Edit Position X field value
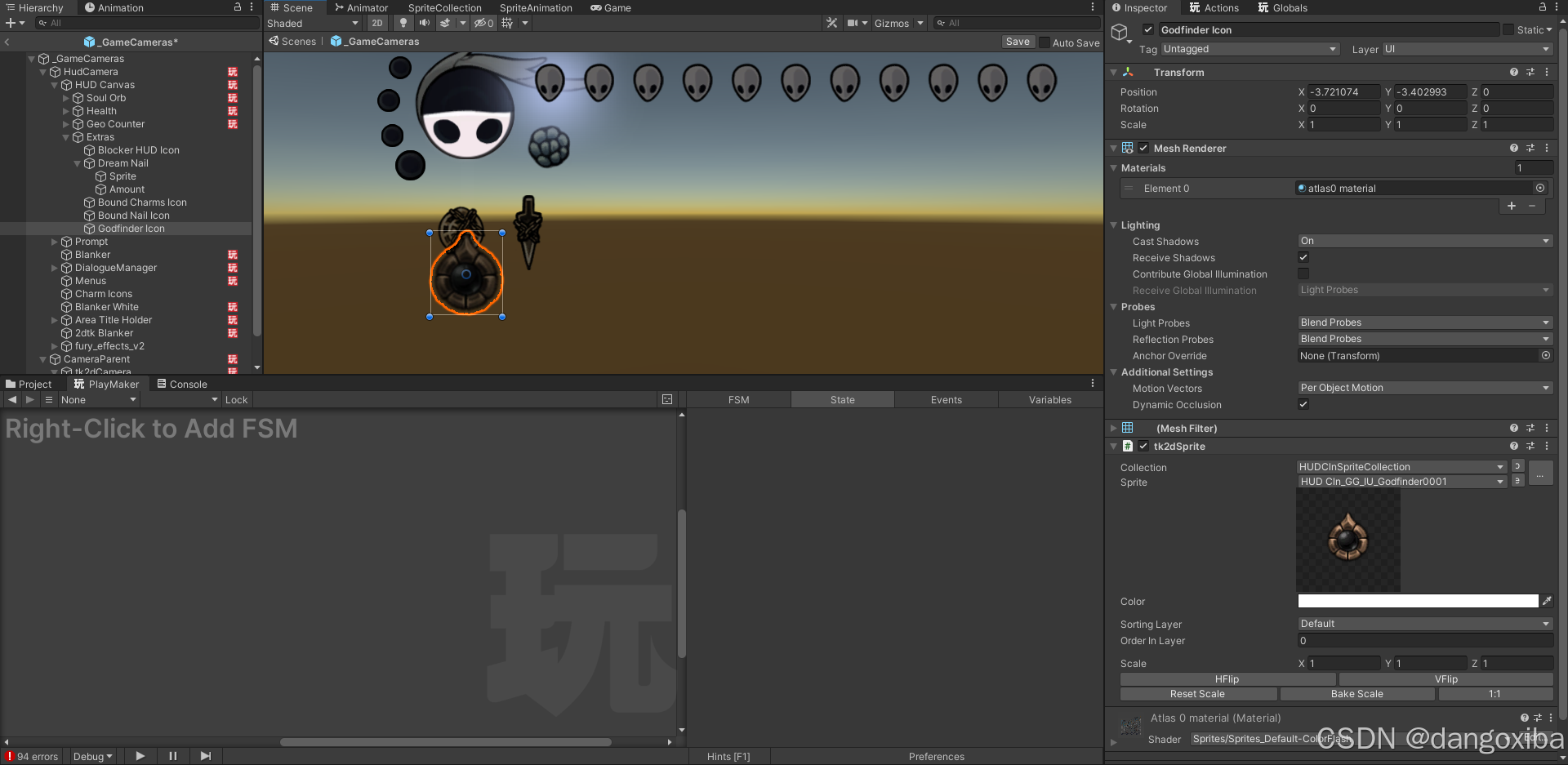Viewport: 1568px width, 765px height. tap(1343, 92)
